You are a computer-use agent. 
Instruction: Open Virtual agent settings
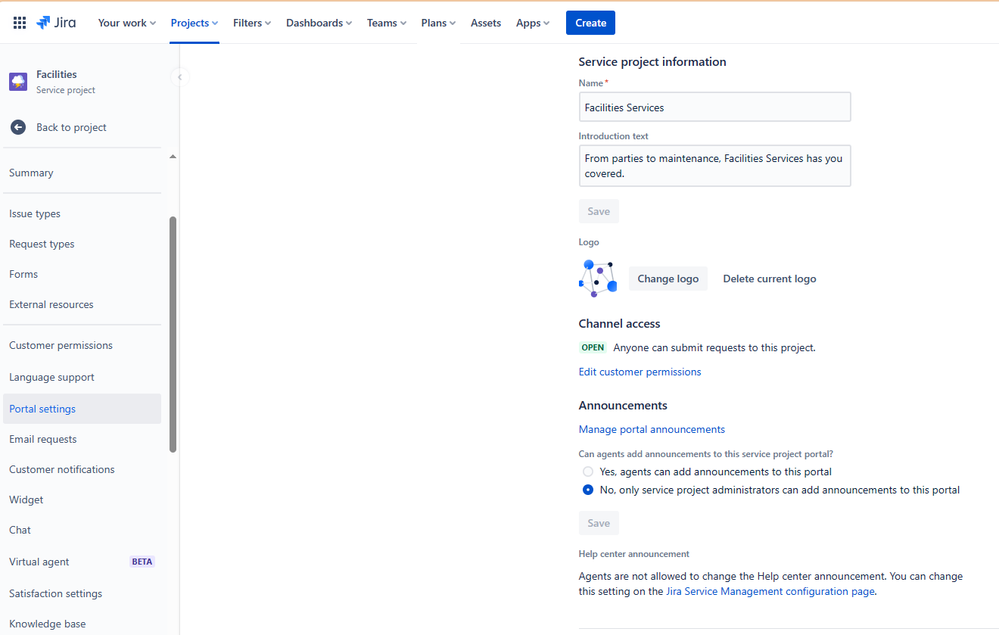coord(82,562)
